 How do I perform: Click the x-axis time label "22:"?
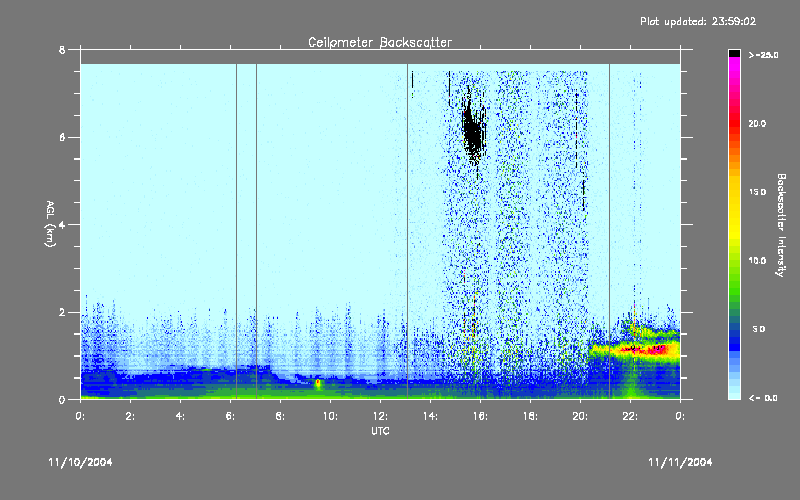630,416
